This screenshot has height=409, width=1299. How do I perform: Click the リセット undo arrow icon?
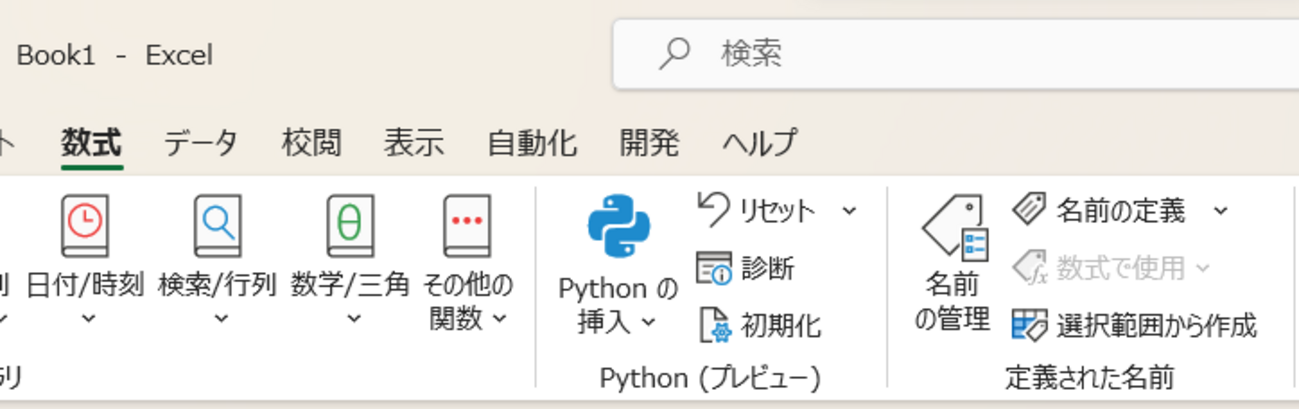point(713,209)
